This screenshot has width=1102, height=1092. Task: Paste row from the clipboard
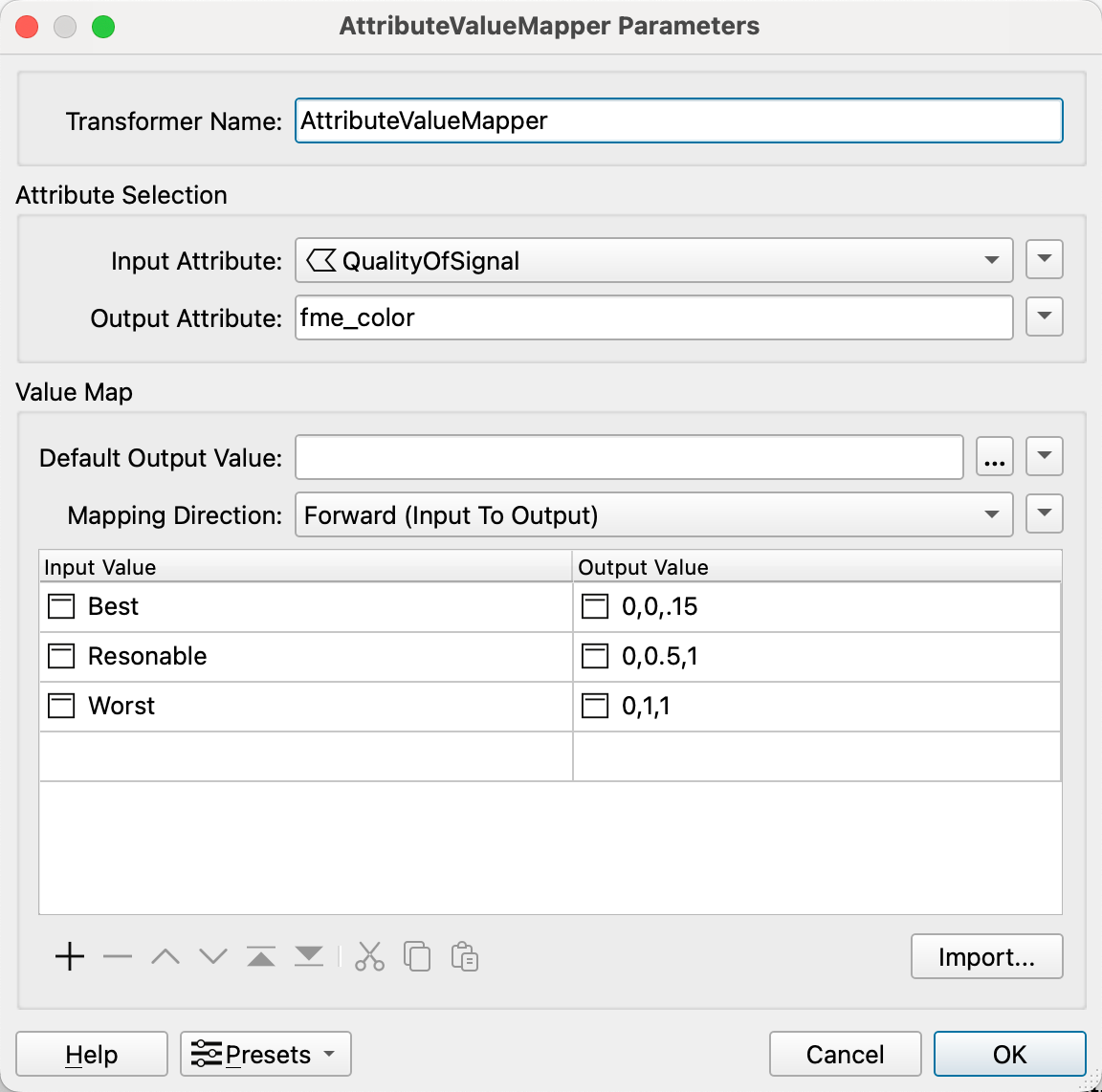pyautogui.click(x=465, y=956)
